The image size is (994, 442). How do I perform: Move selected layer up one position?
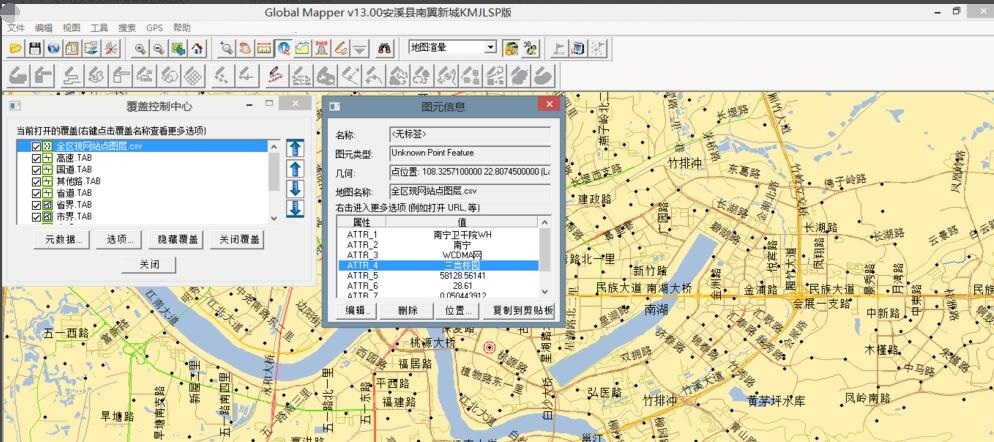(295, 169)
